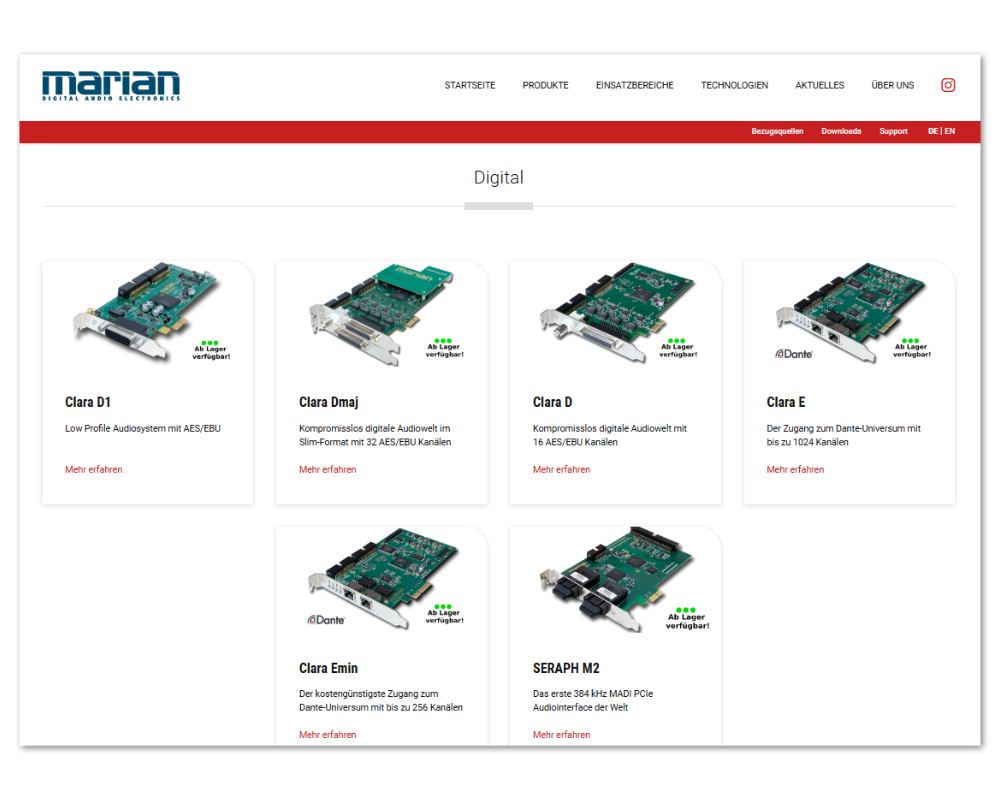The width and height of the screenshot is (1000, 800).
Task: Click the Clara E 1024 Kanälen description
Action: pos(844,435)
